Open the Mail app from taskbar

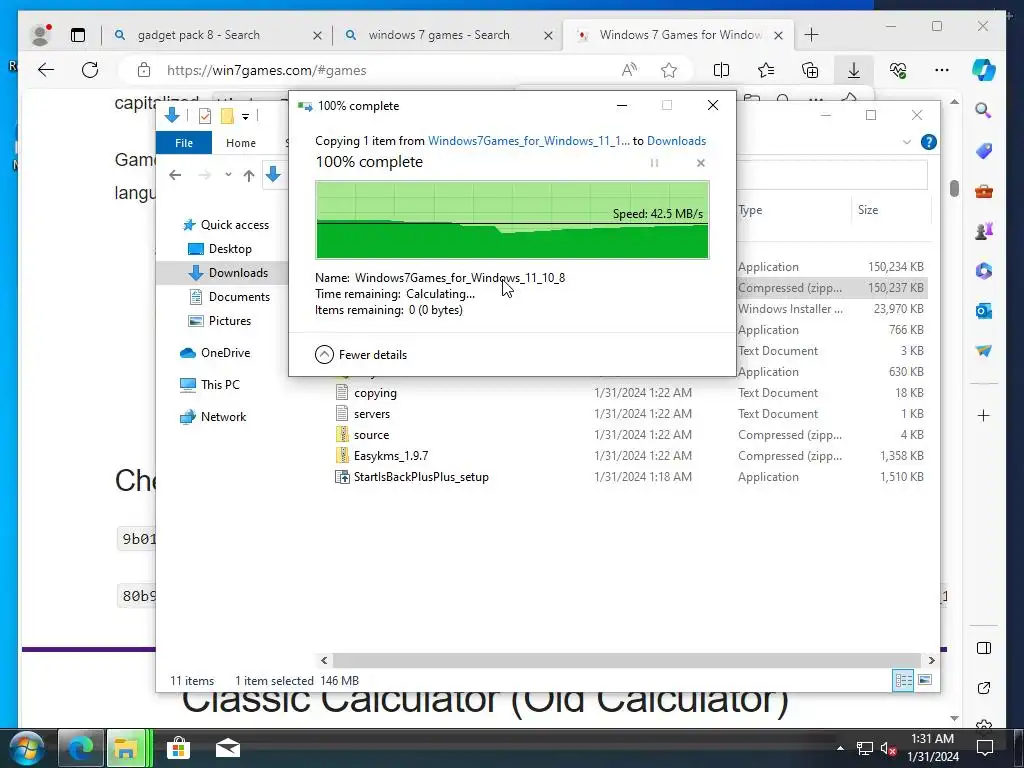pos(228,748)
